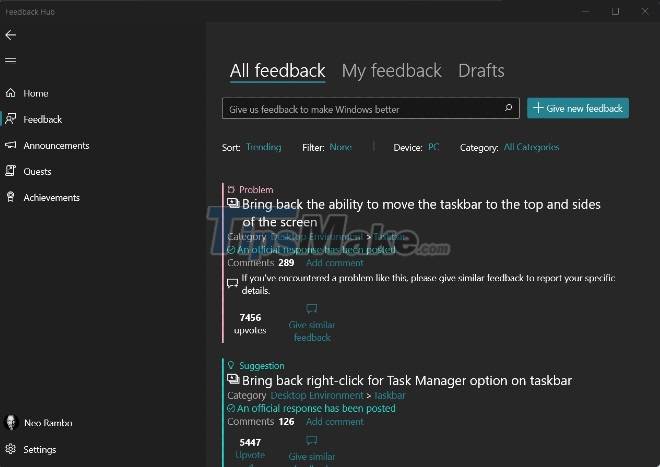Click the Neo Rambo profile avatar

point(11,422)
